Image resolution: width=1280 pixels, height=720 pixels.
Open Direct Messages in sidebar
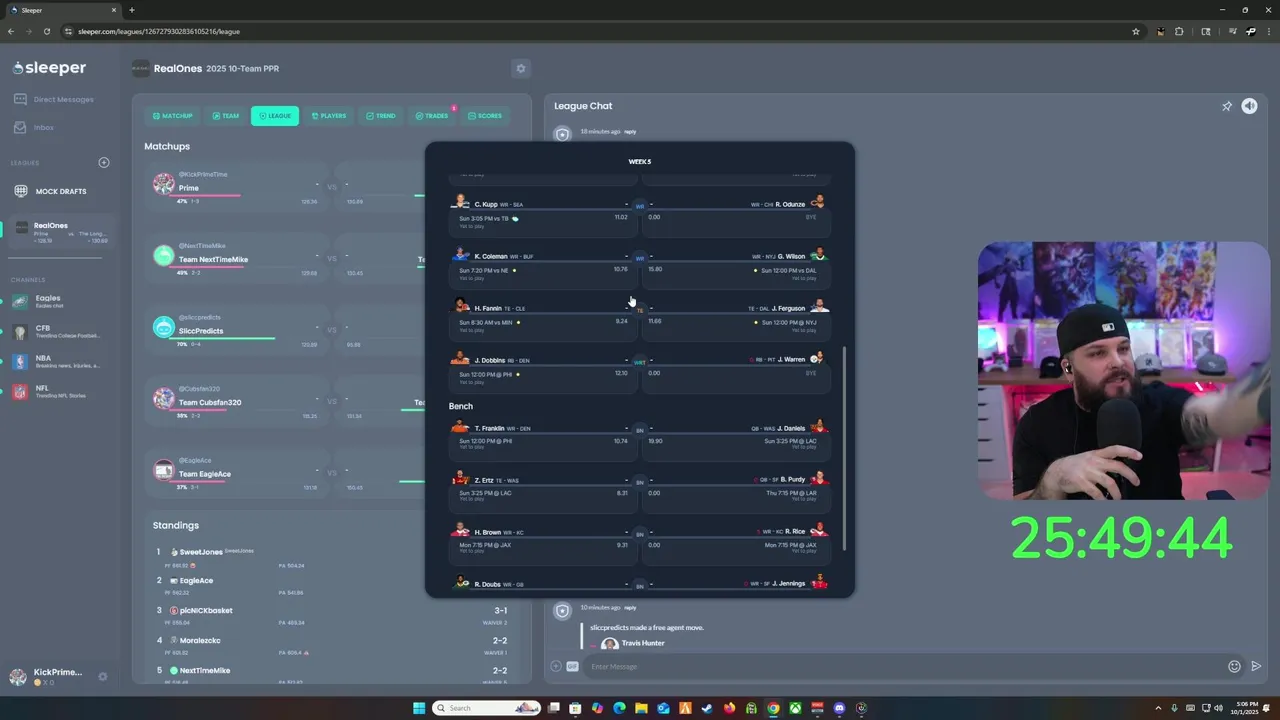(x=55, y=99)
